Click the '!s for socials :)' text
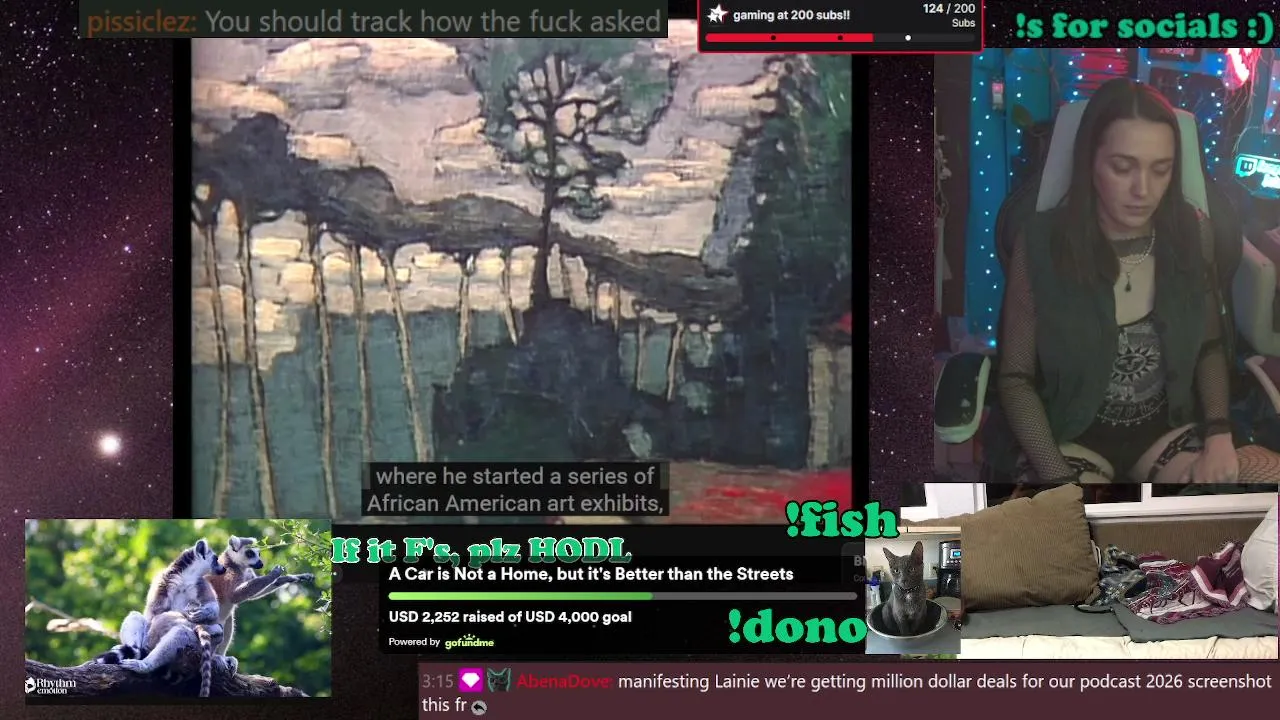 [x=1144, y=26]
